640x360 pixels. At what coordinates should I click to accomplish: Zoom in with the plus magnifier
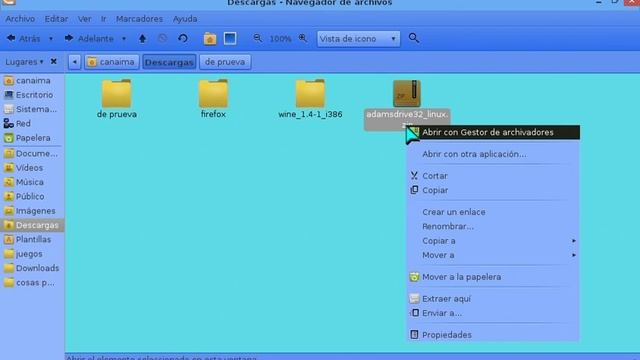pyautogui.click(x=303, y=38)
